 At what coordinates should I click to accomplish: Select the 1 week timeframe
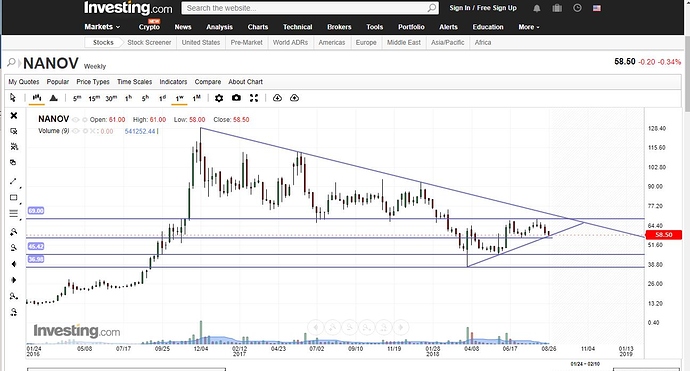point(180,98)
